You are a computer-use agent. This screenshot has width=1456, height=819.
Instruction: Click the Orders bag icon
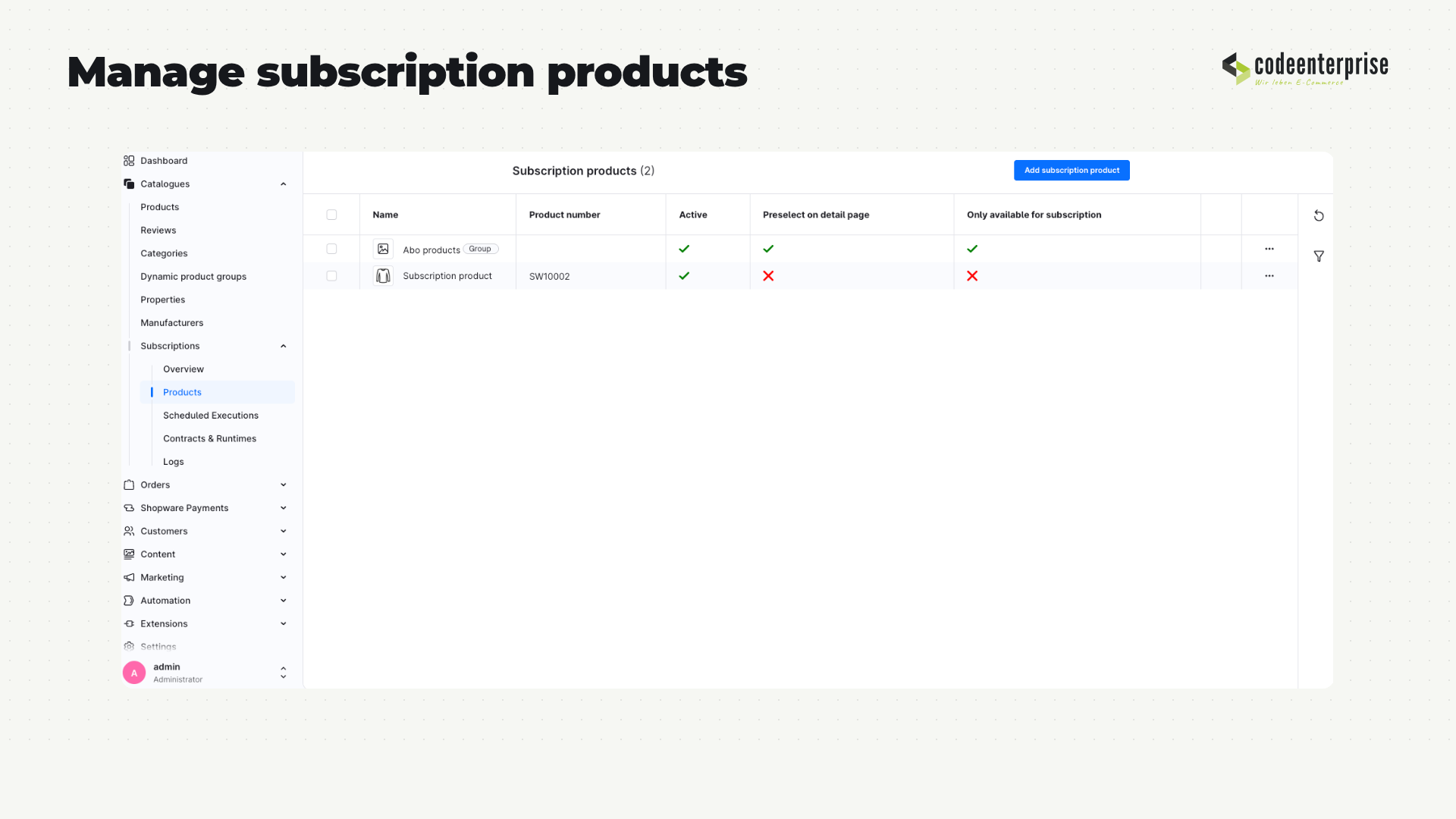pos(129,485)
